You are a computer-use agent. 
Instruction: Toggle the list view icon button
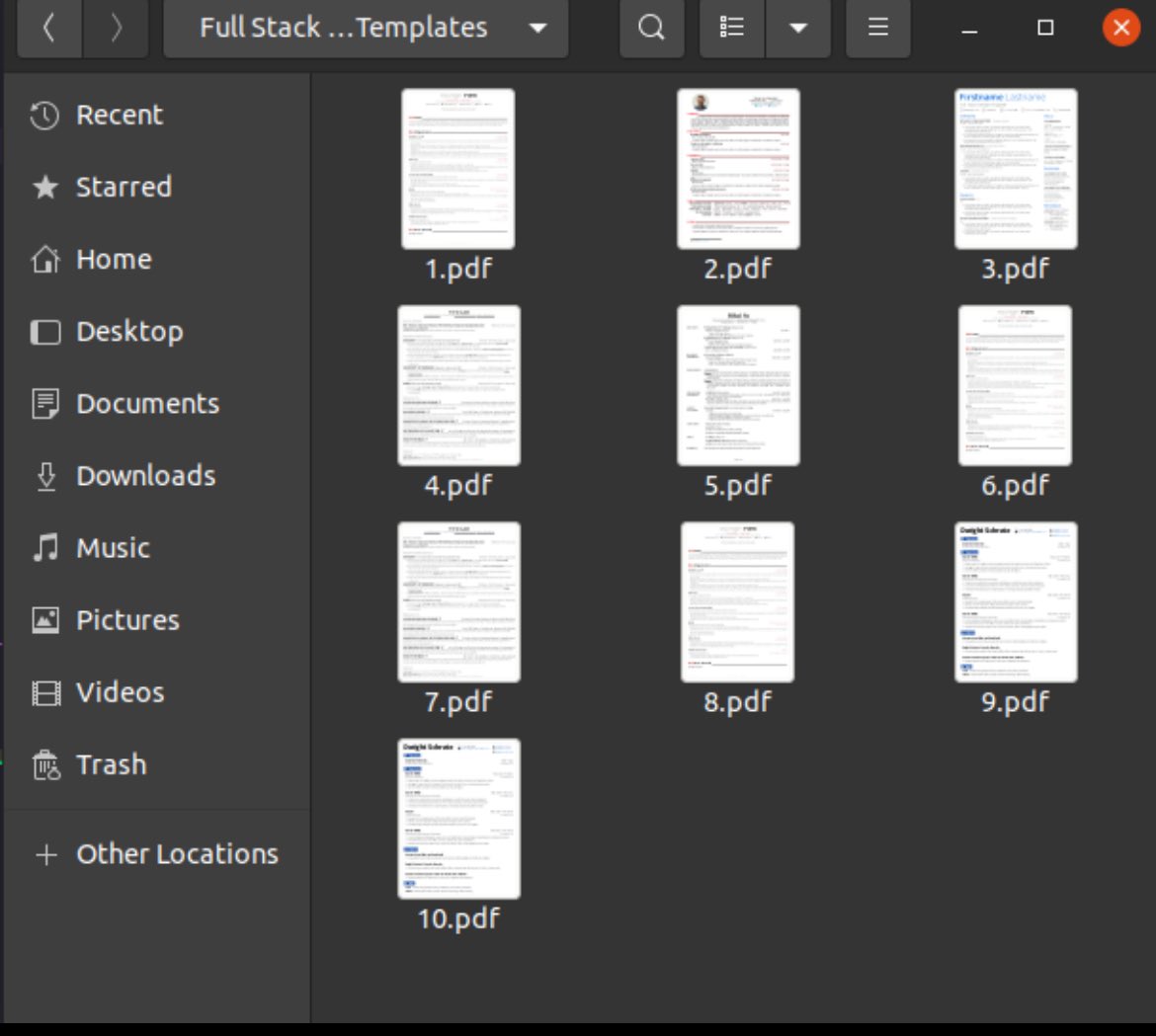click(732, 28)
